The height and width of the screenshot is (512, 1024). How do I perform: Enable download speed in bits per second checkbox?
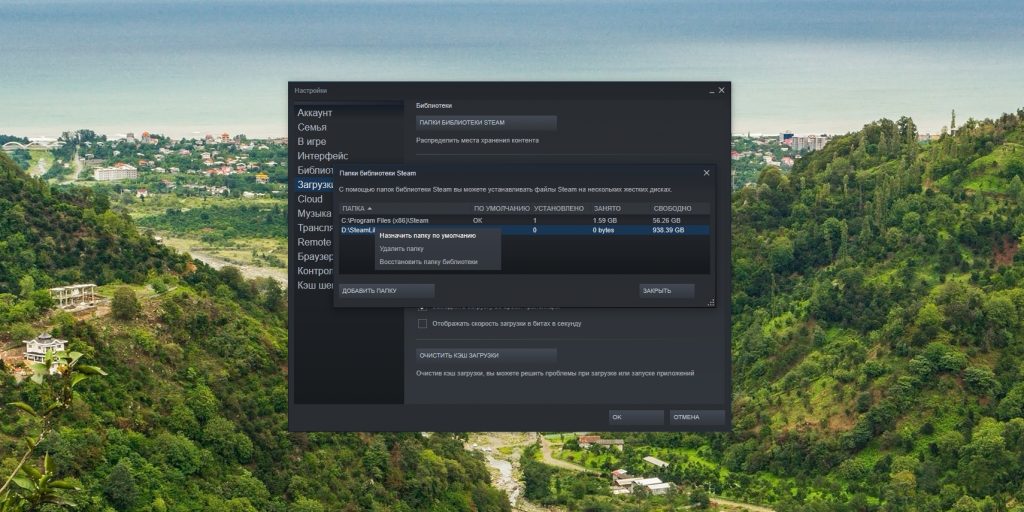[422, 324]
